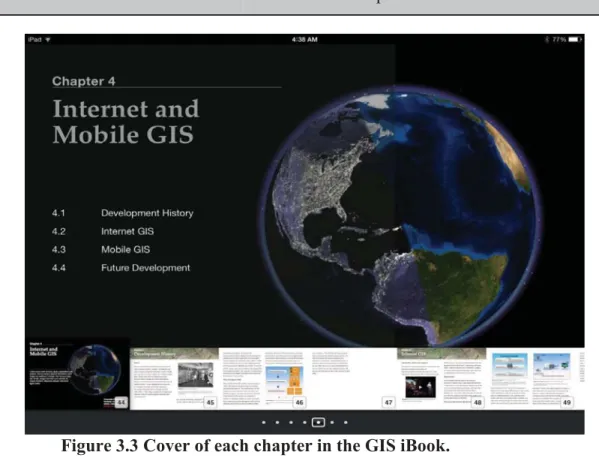
Task: Click the 'Chapter 4' heading
Action: click(x=84, y=81)
